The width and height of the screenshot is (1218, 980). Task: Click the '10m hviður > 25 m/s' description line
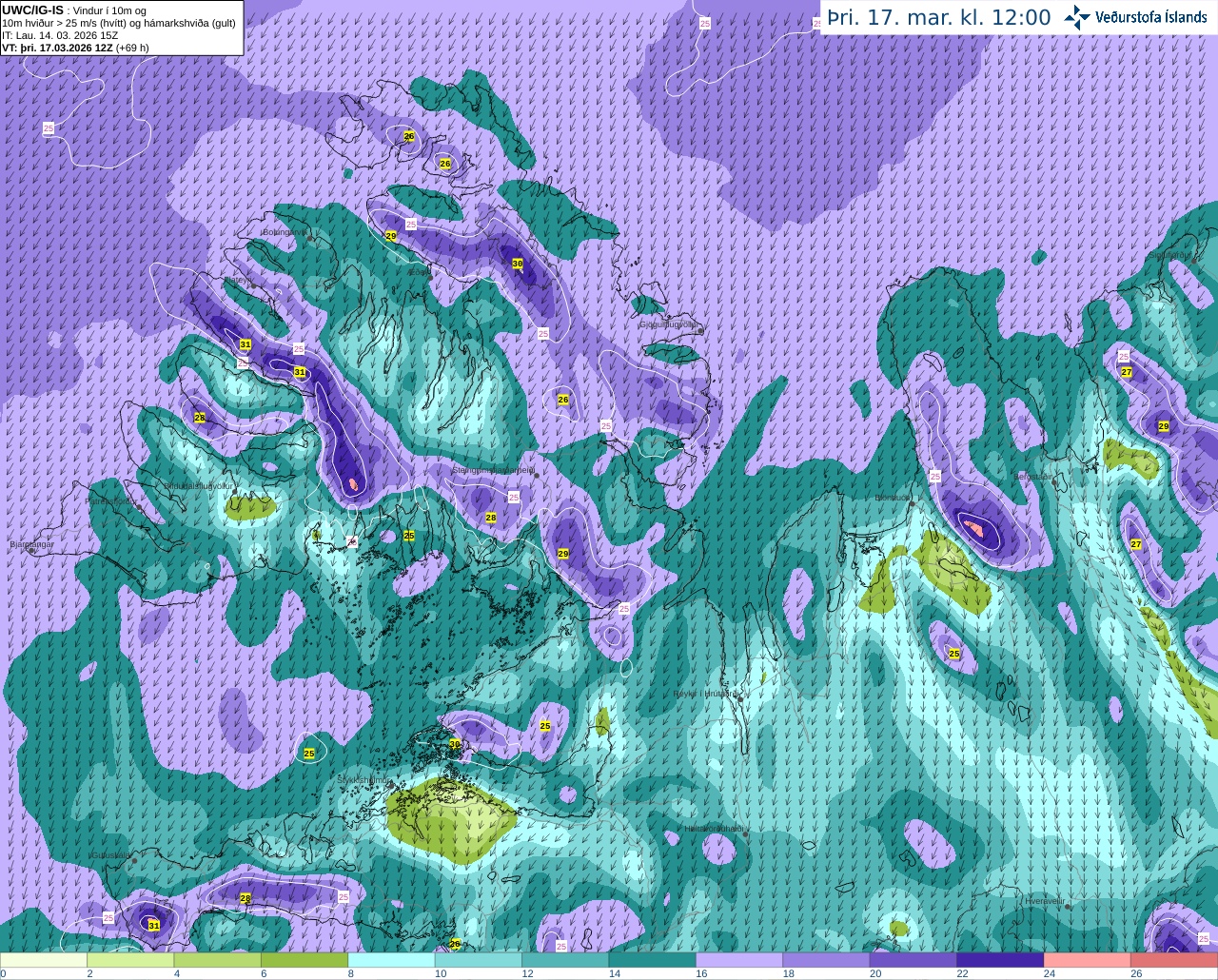119,23
